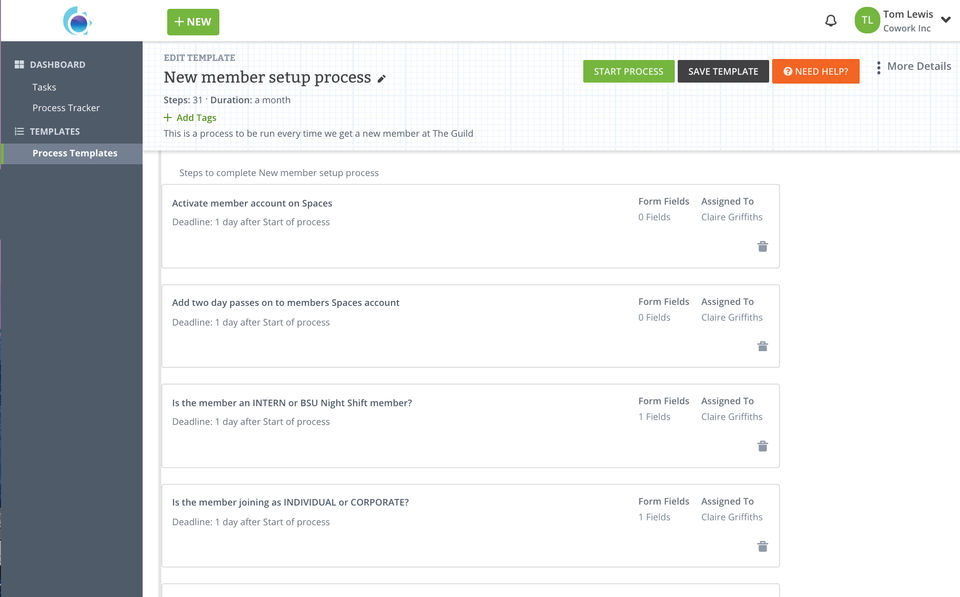Open Tasks in the sidebar
The width and height of the screenshot is (960, 597).
click(x=44, y=87)
